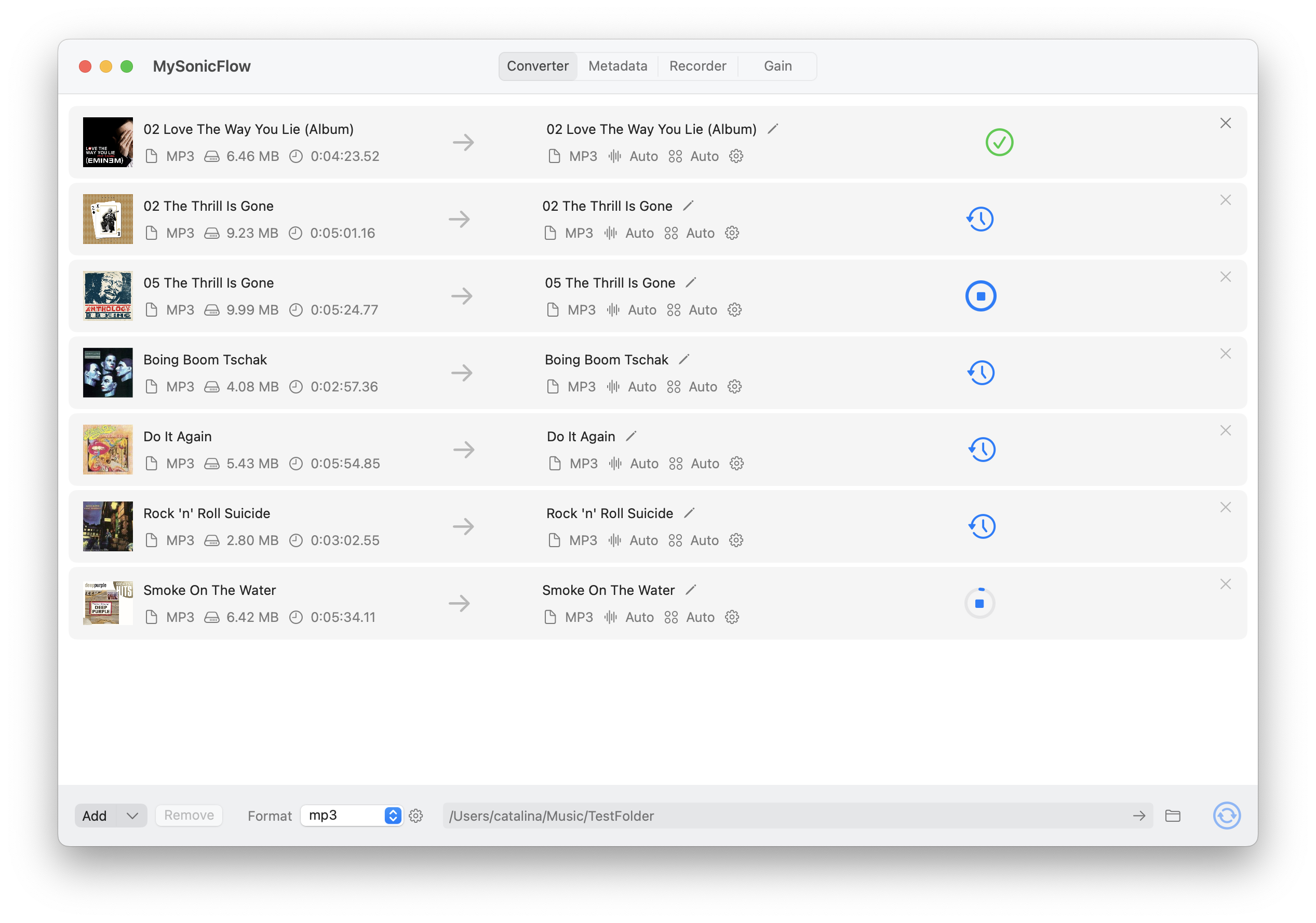Close the Rock 'n' Roll Suicide row
Image resolution: width=1316 pixels, height=923 pixels.
[1226, 507]
